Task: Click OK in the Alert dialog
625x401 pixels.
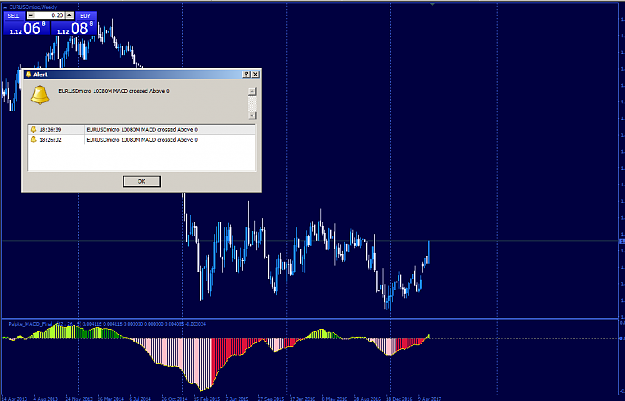Action: [142, 181]
